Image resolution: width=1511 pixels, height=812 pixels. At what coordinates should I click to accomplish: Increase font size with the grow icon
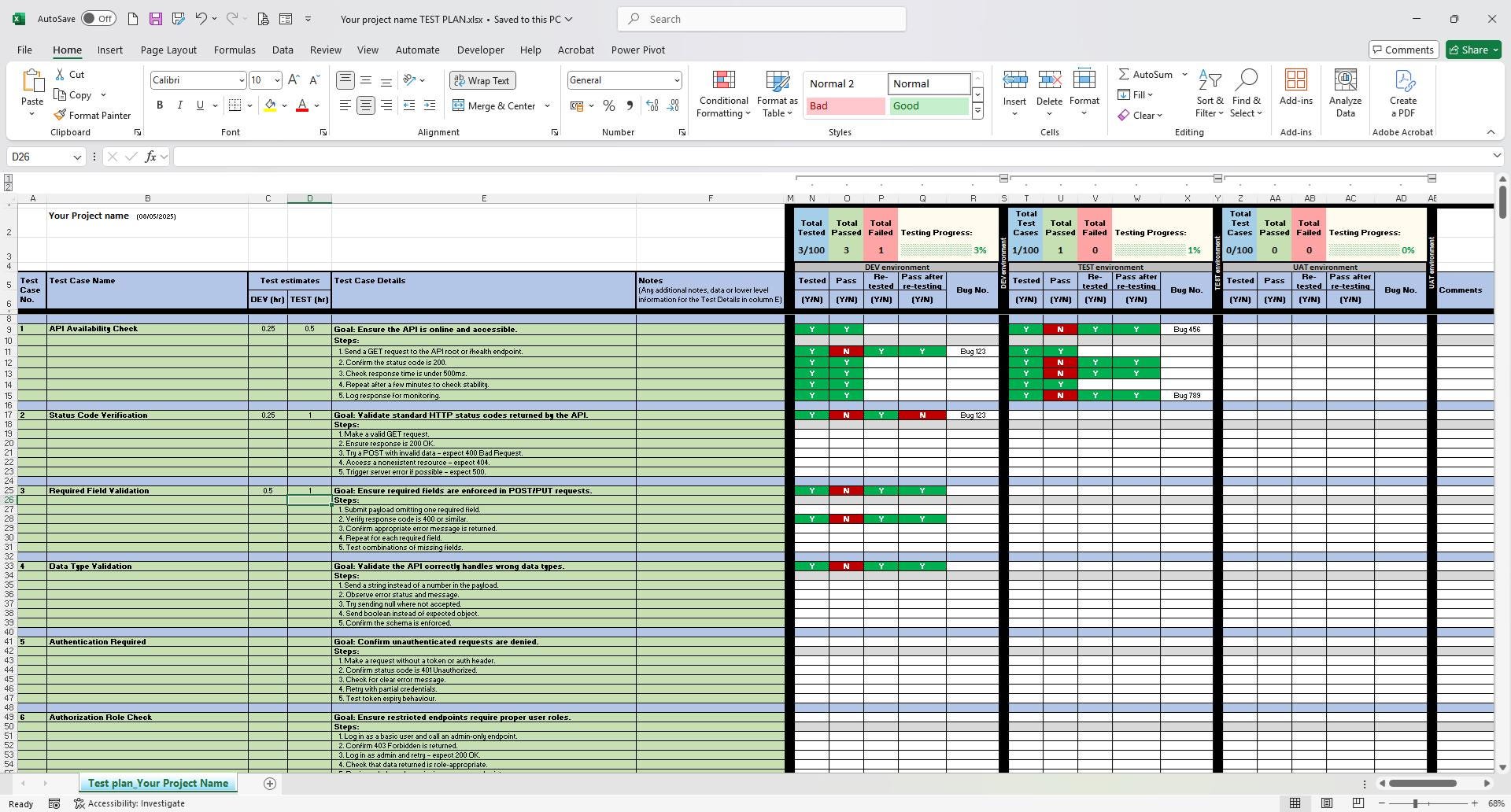(294, 79)
